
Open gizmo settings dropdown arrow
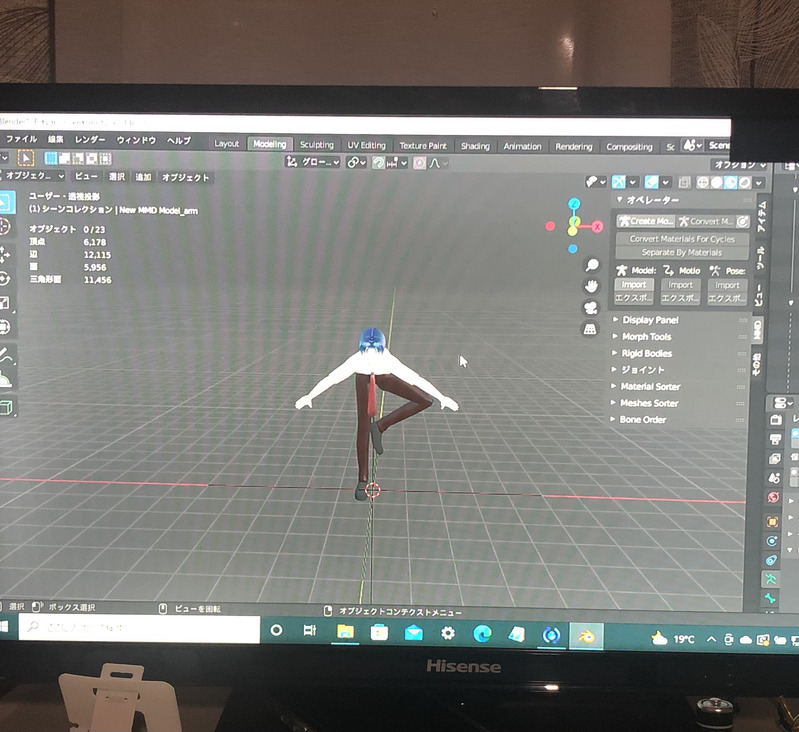click(x=633, y=182)
